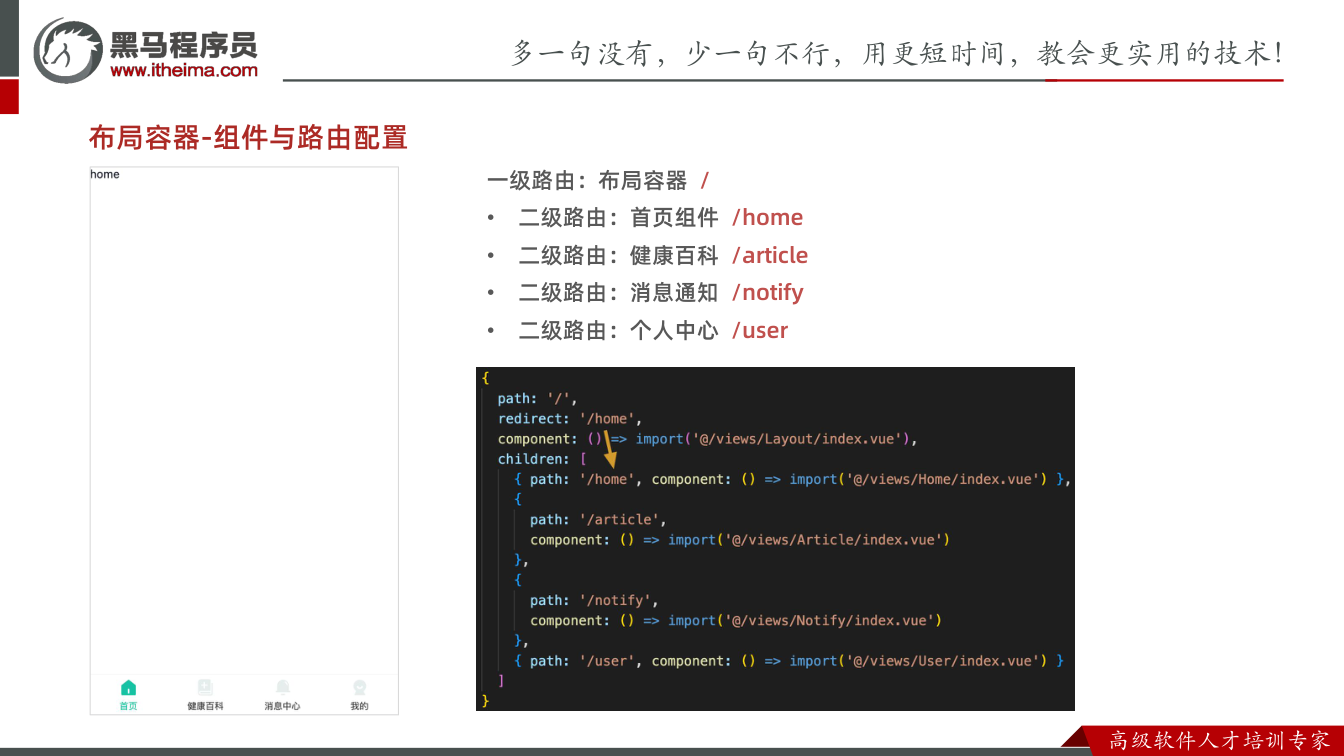Click the bullet text 二级路由：健康百科
Screen dimensions: 1344x756
coord(619,256)
